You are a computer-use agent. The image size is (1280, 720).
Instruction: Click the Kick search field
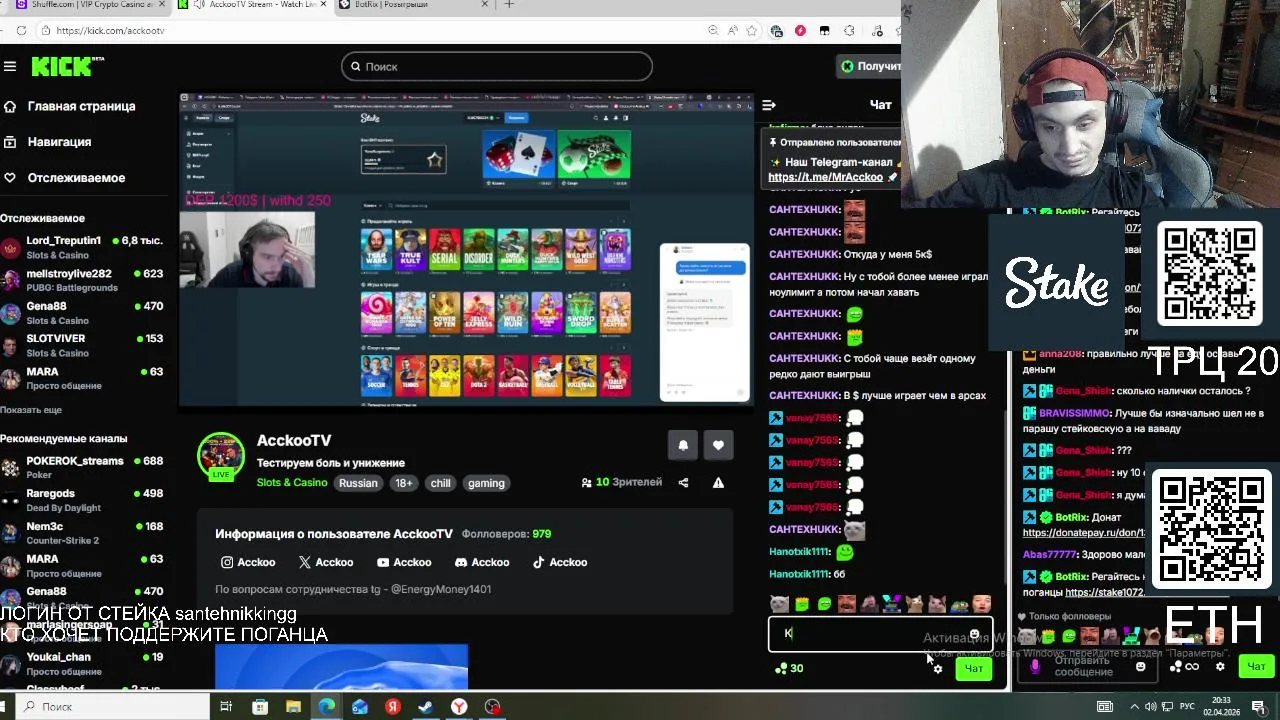[x=497, y=66]
